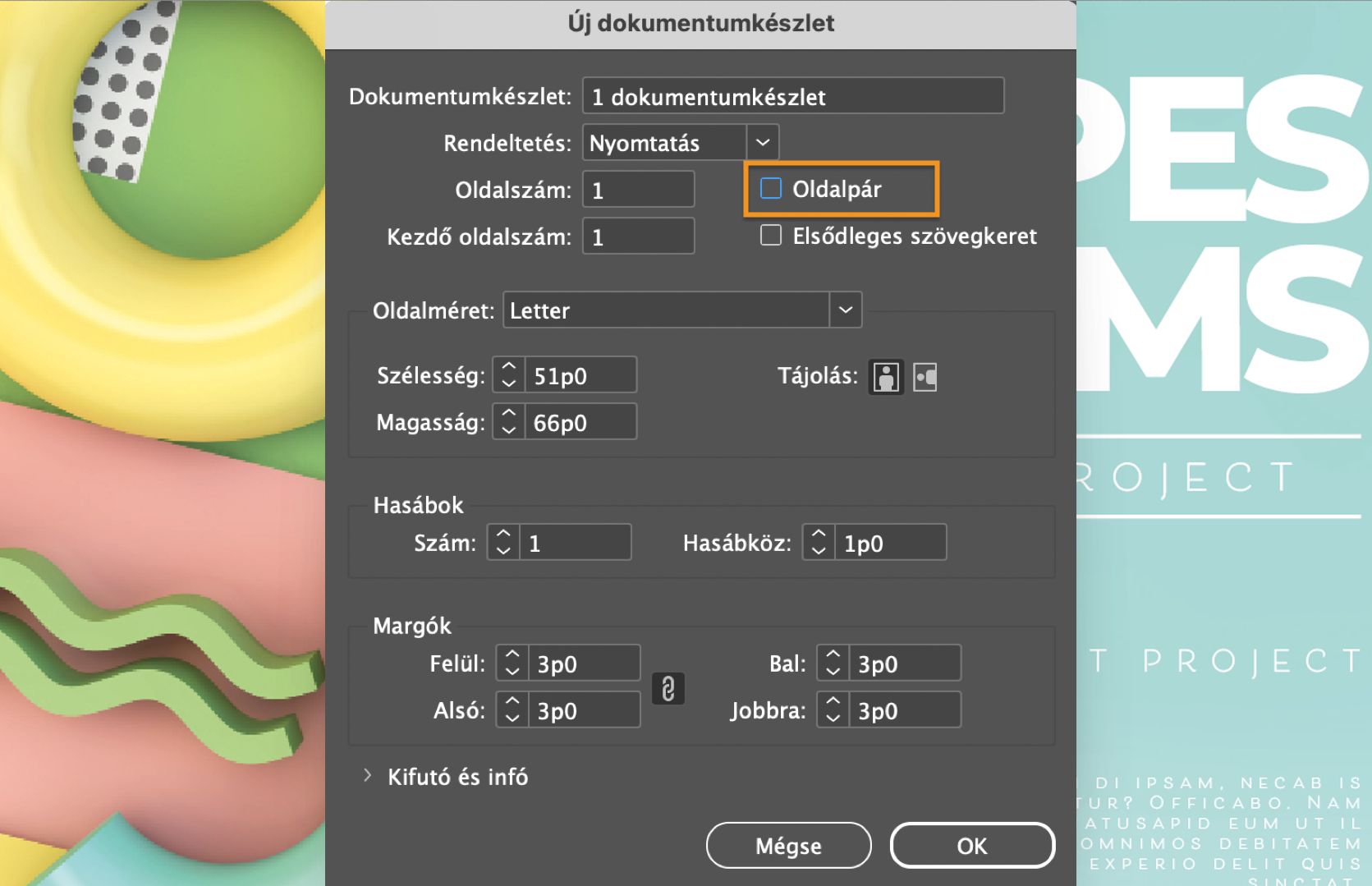Click the Bal margin value field
The width and height of the screenshot is (1372, 886).
(905, 663)
